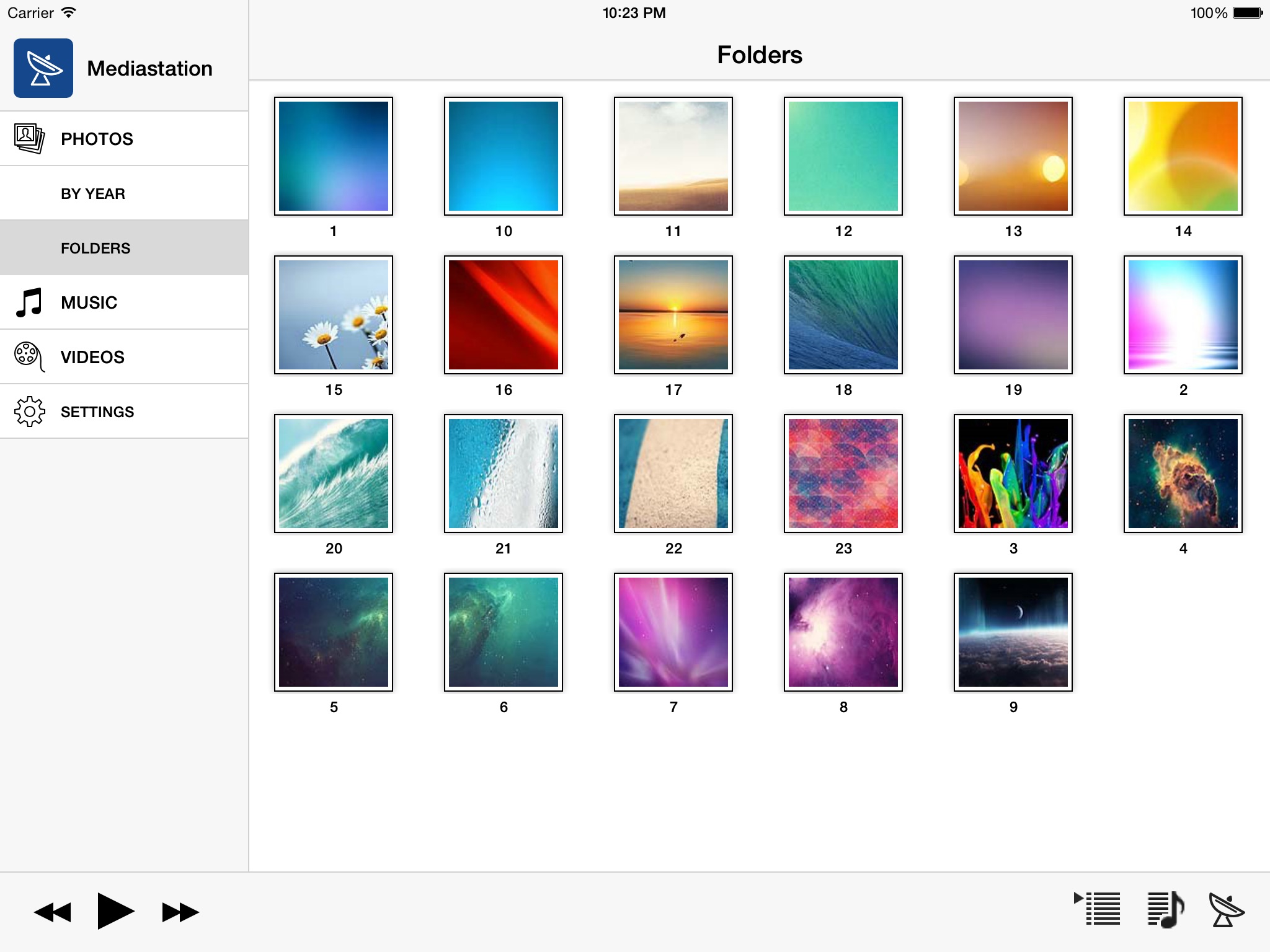Open the music playlist icon
Image resolution: width=1270 pixels, height=952 pixels.
(x=1165, y=910)
